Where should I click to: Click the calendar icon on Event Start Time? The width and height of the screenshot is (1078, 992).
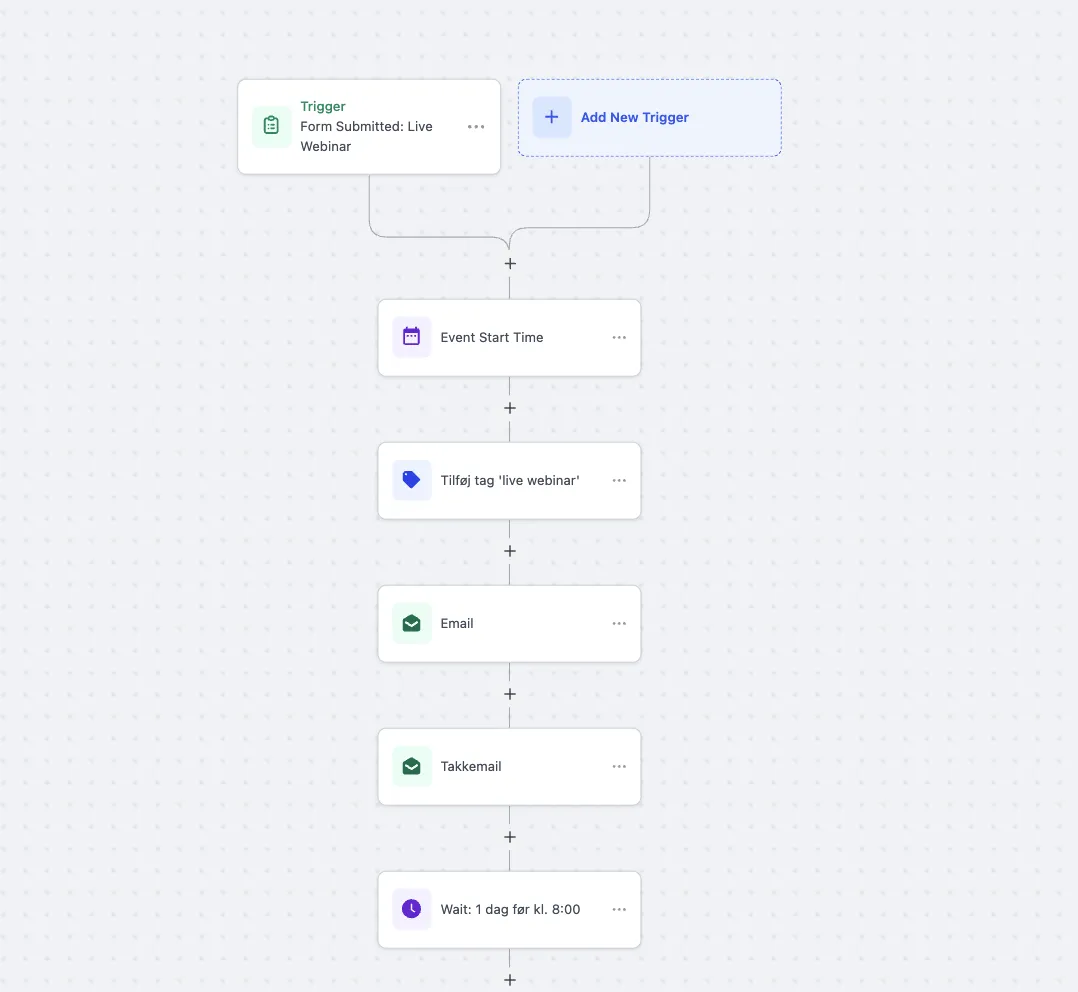tap(411, 337)
